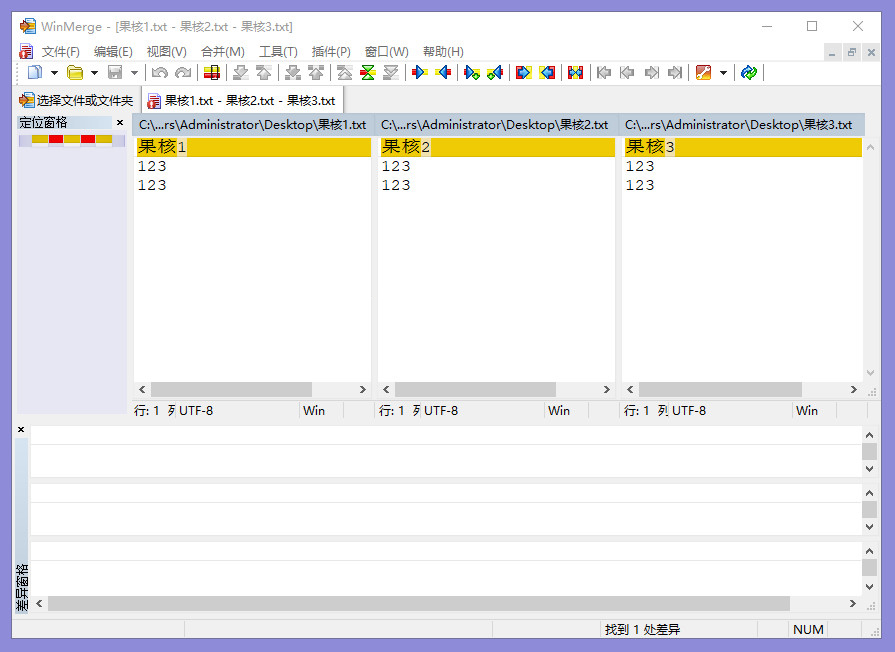Image resolution: width=895 pixels, height=652 pixels.
Task: Open the dropdown beside the plugin settings icon
Action: coord(723,72)
